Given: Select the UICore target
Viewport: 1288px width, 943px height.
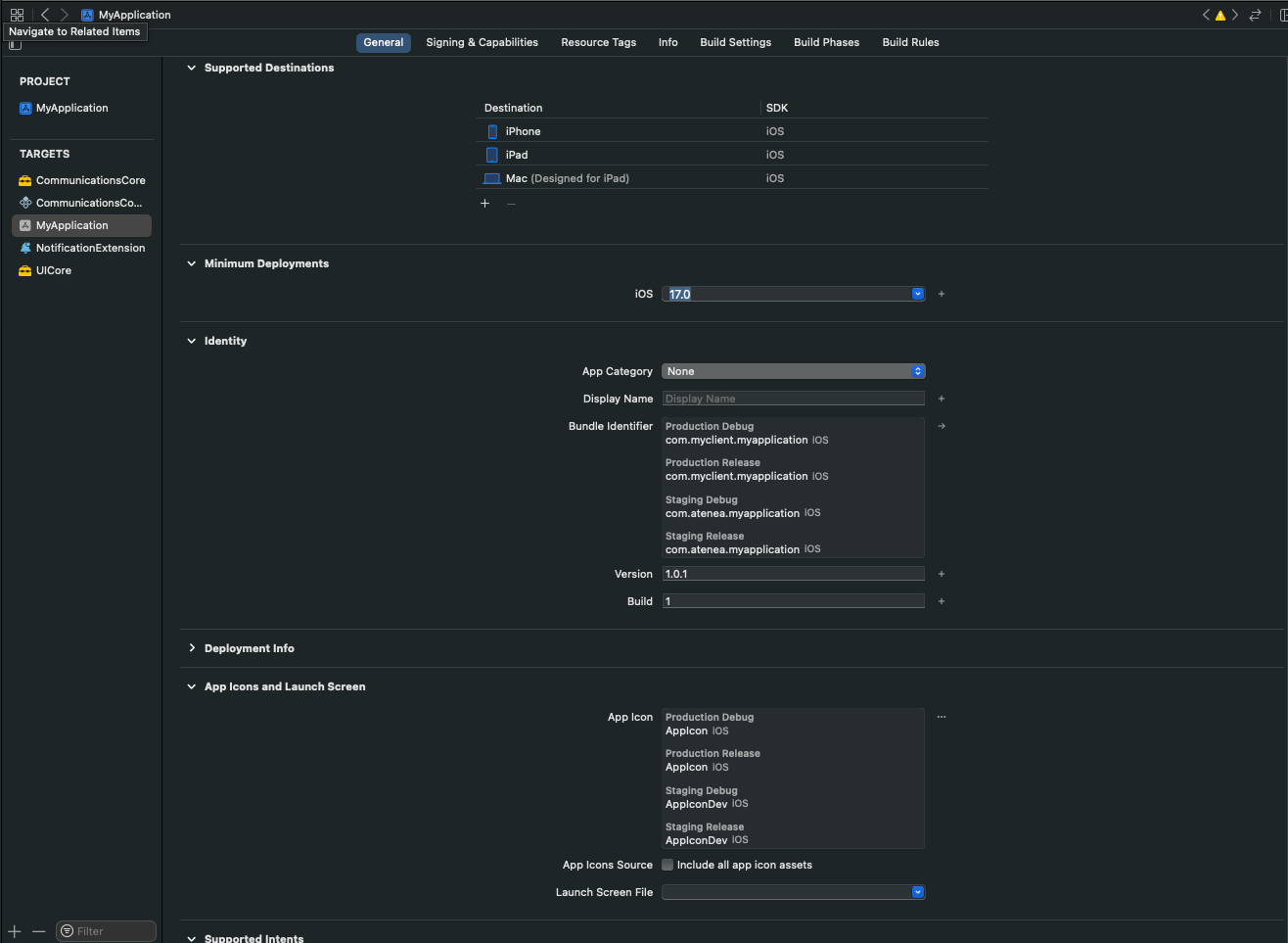Looking at the screenshot, I should tap(83, 270).
